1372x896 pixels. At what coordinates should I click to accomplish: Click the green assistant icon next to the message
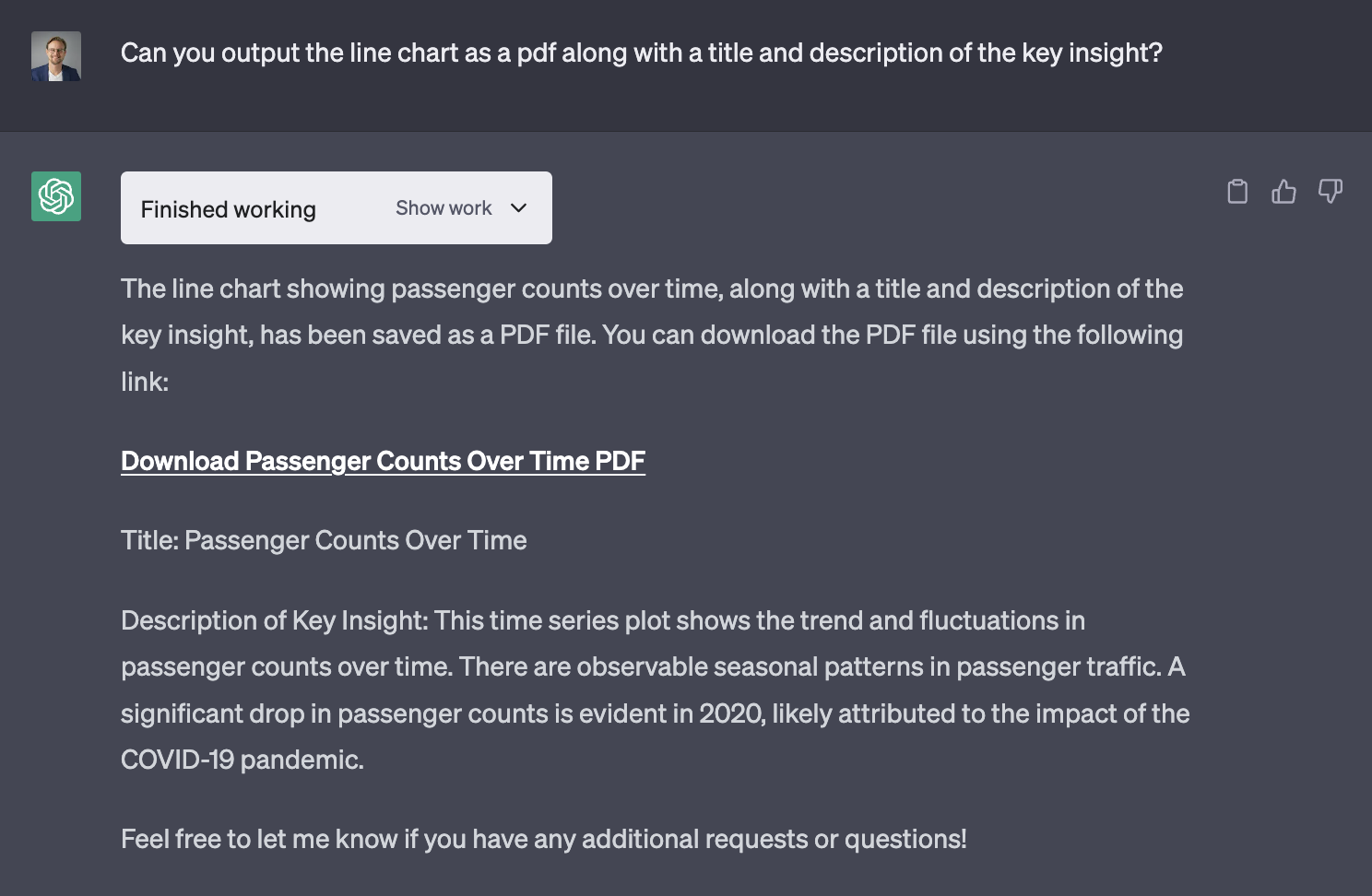pyautogui.click(x=55, y=195)
